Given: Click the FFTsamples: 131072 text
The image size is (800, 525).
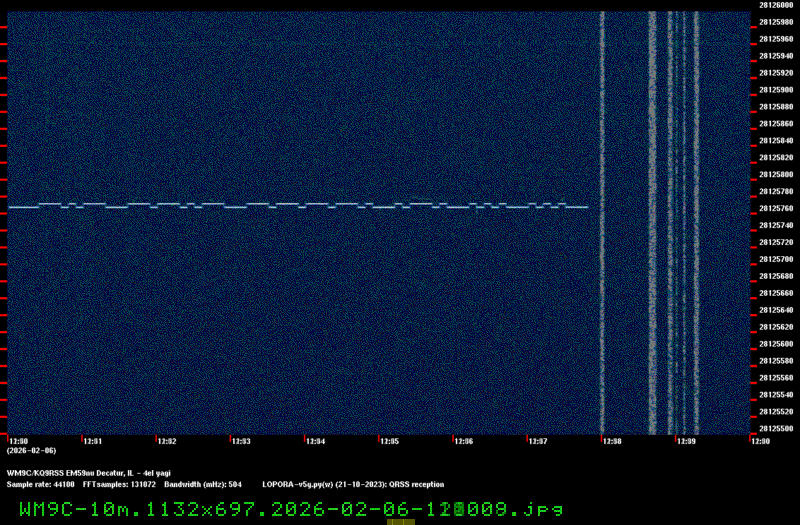Looking at the screenshot, I should tap(119, 484).
